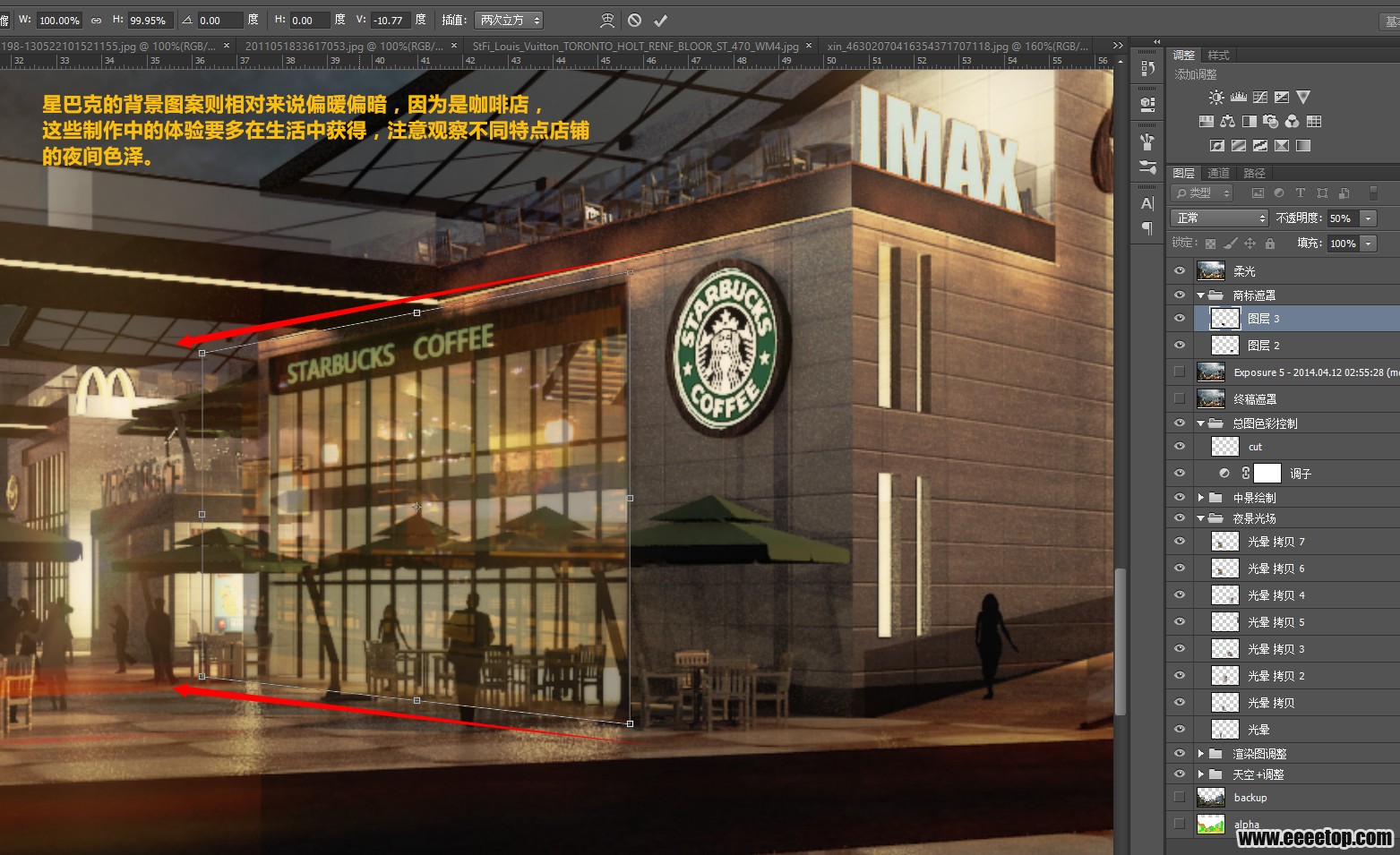Collapse the 总图色彩控制 group
1400x855 pixels.
point(1201,423)
